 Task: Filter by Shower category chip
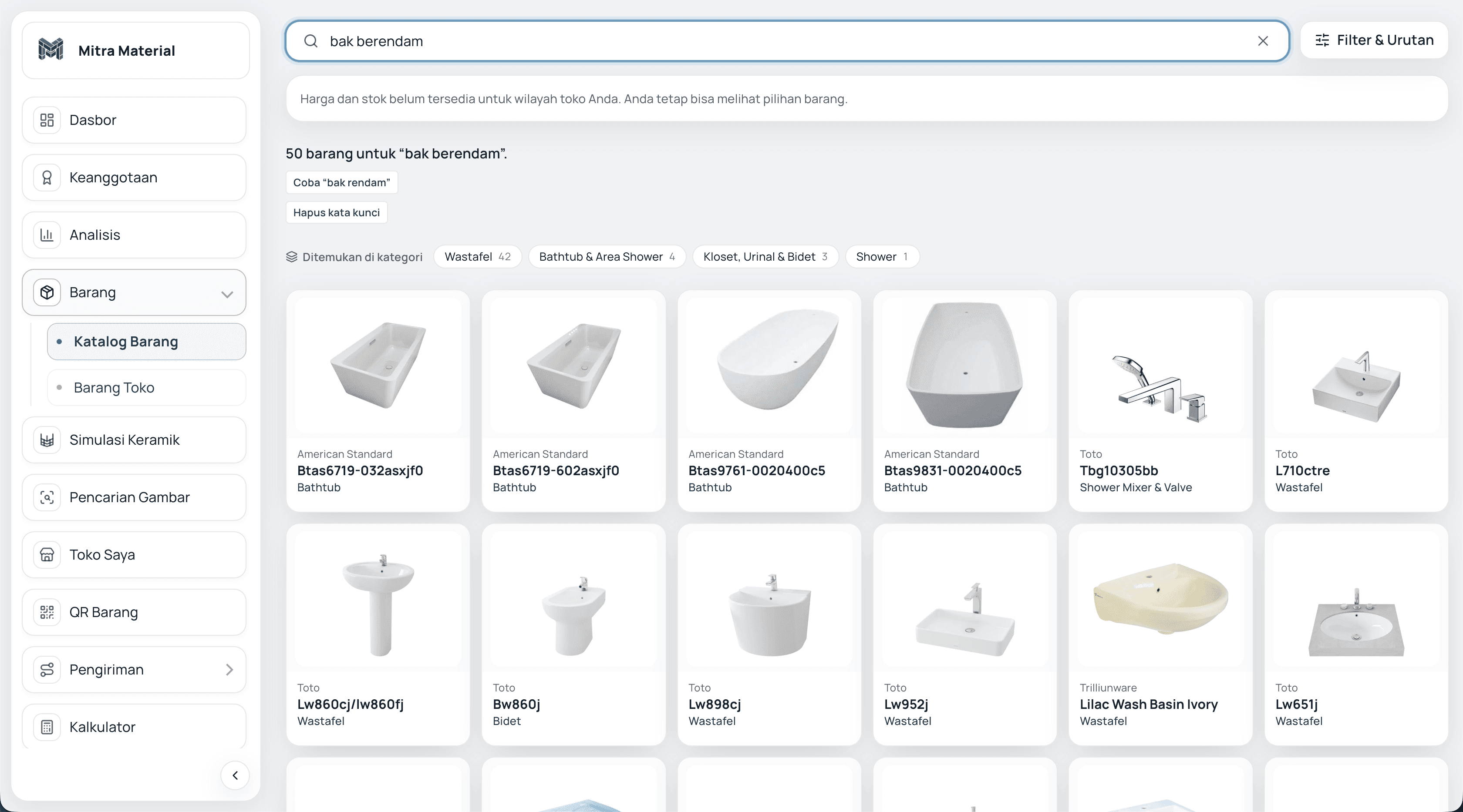[882, 256]
